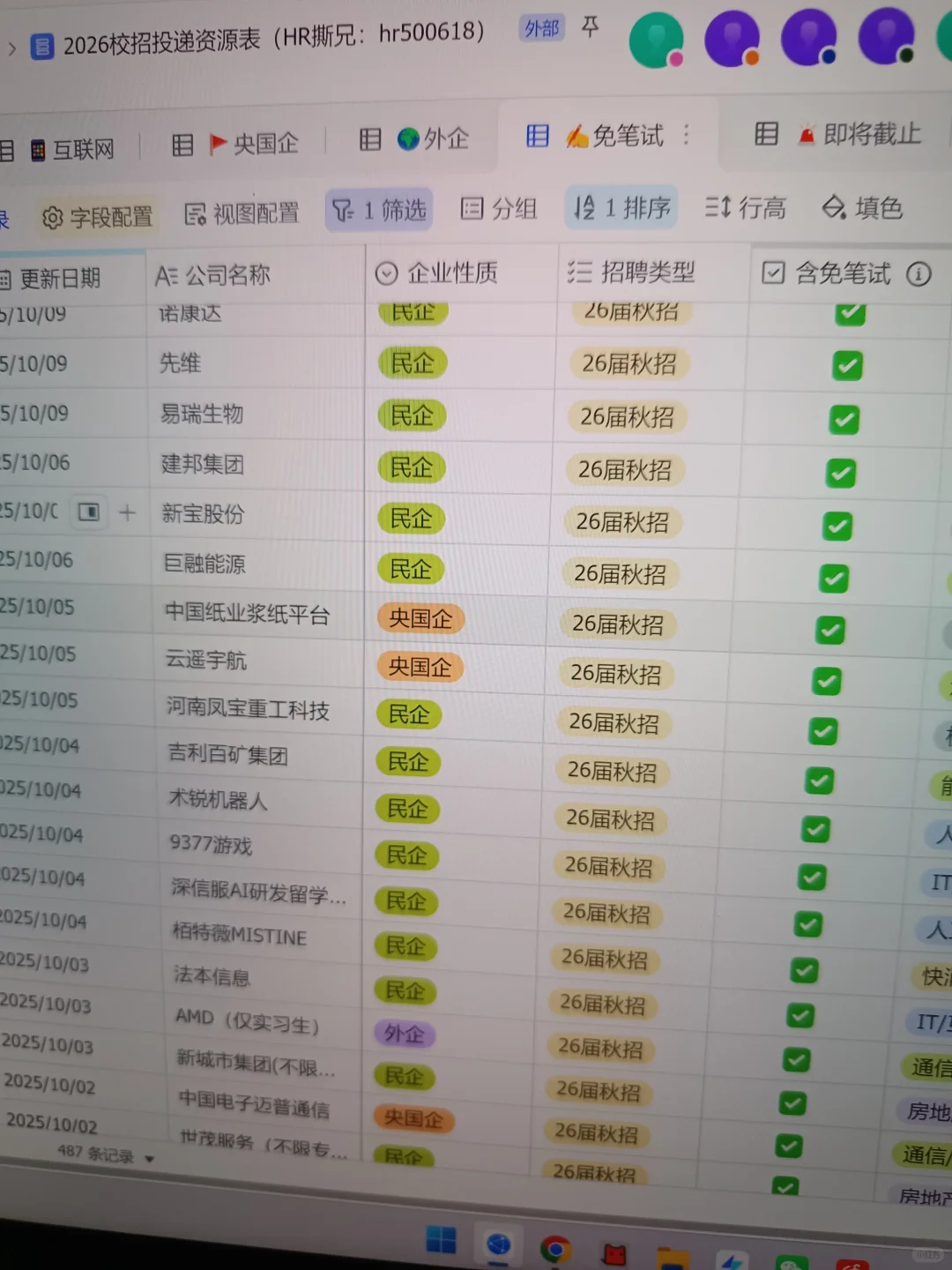Toggle the 含免笔试 checkbox for 河南凤宝重工科技

pyautogui.click(x=823, y=731)
